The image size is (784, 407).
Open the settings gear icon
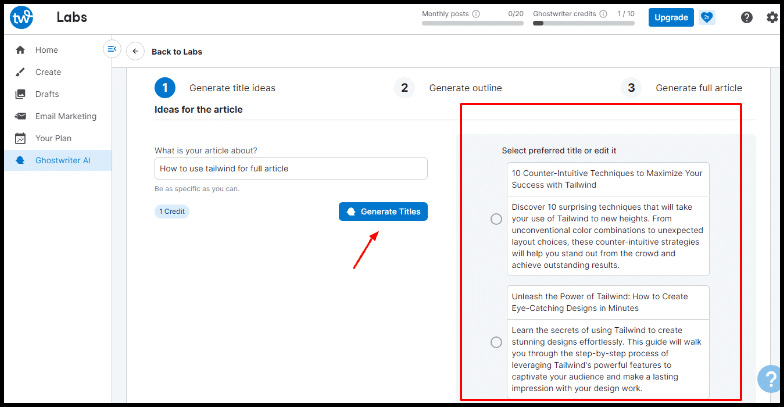[x=772, y=18]
